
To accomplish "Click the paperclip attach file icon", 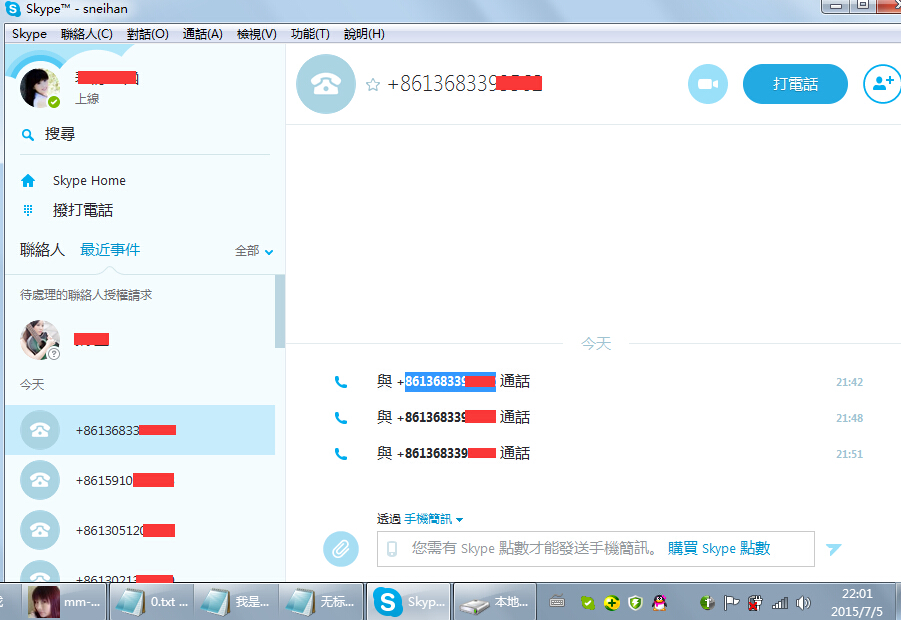I will click(x=340, y=548).
